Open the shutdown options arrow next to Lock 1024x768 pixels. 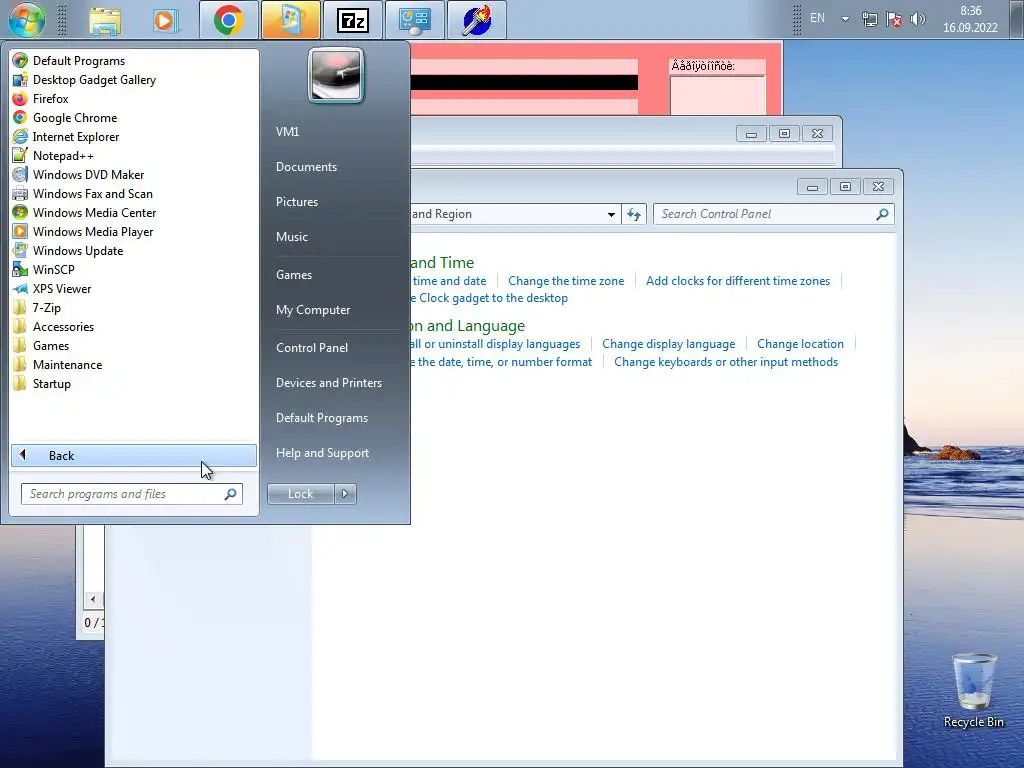tap(345, 494)
